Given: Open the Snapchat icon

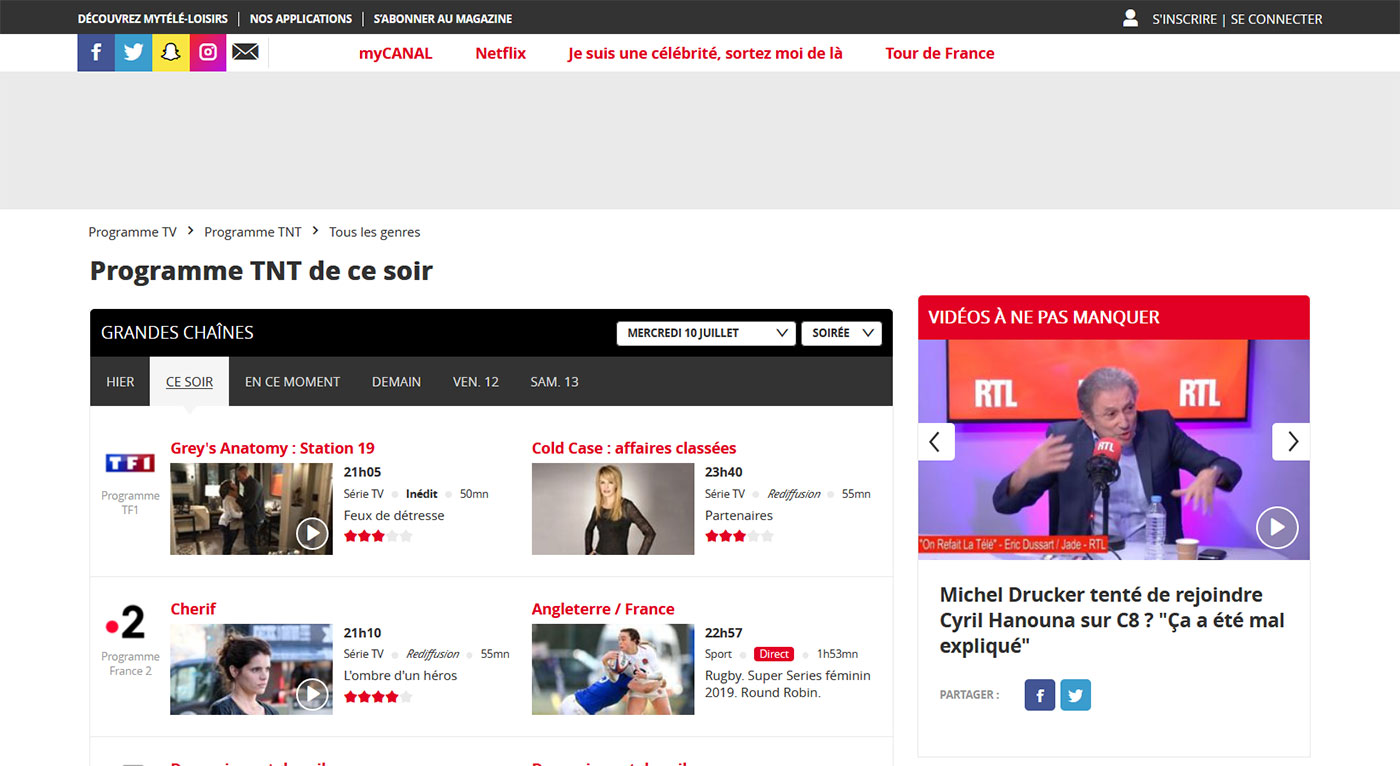Looking at the screenshot, I should [170, 52].
